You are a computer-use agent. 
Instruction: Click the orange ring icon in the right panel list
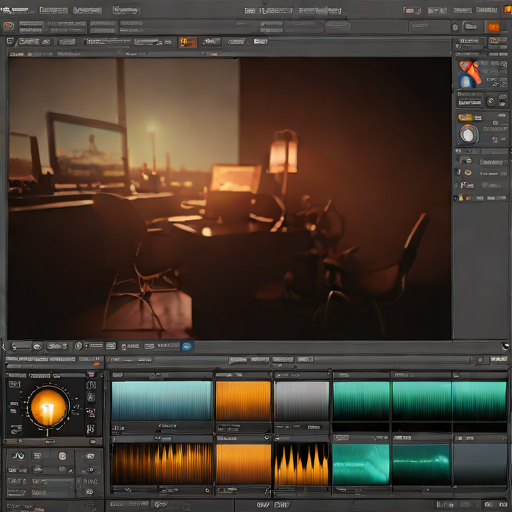468,173
